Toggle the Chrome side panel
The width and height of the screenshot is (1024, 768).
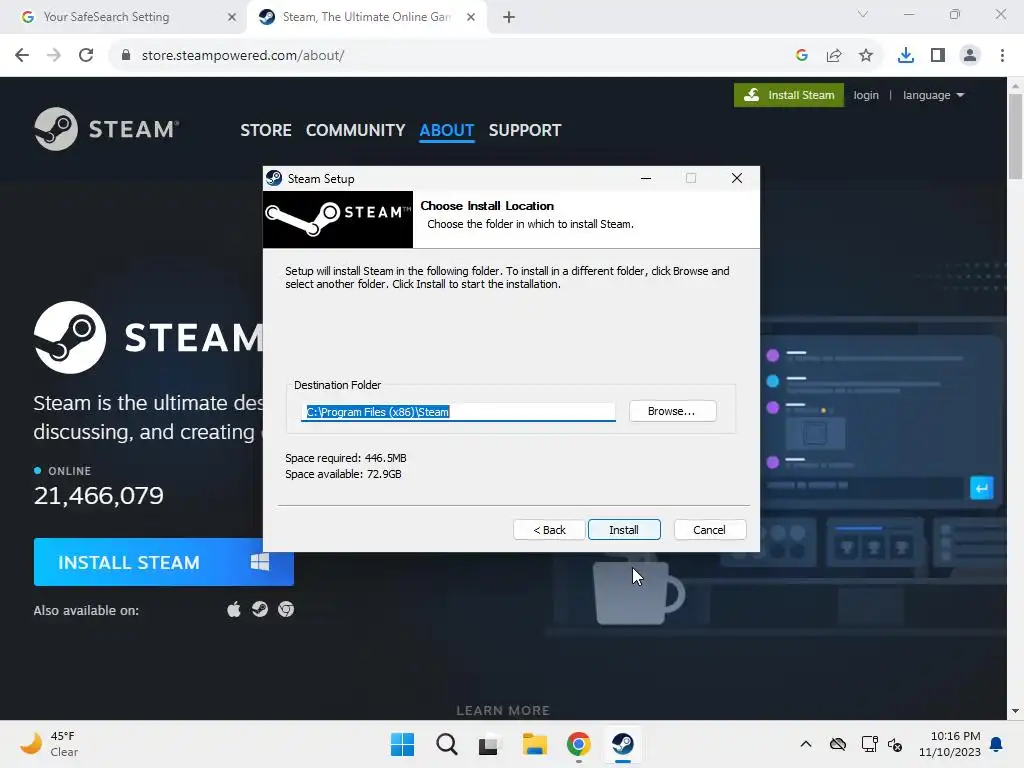[x=938, y=56]
